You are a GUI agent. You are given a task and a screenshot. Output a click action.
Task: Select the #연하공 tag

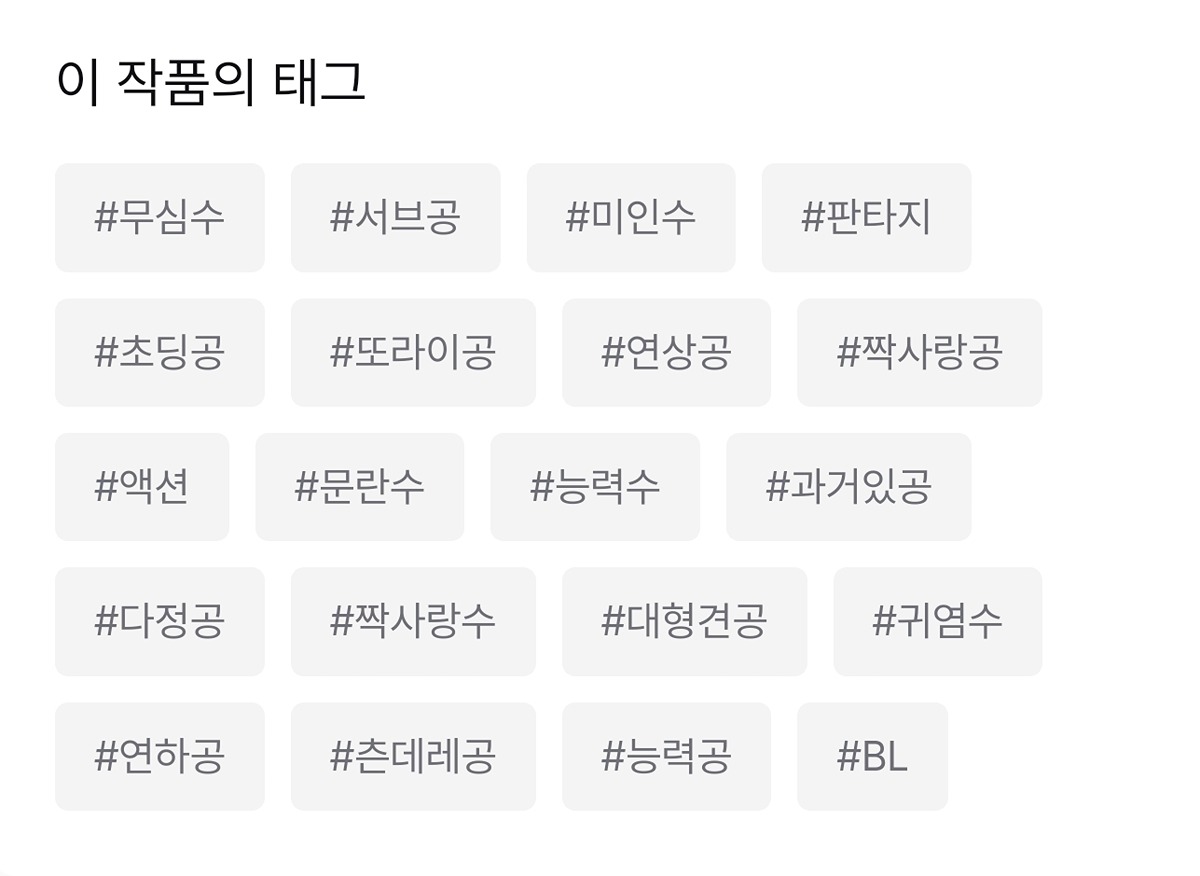[160, 756]
